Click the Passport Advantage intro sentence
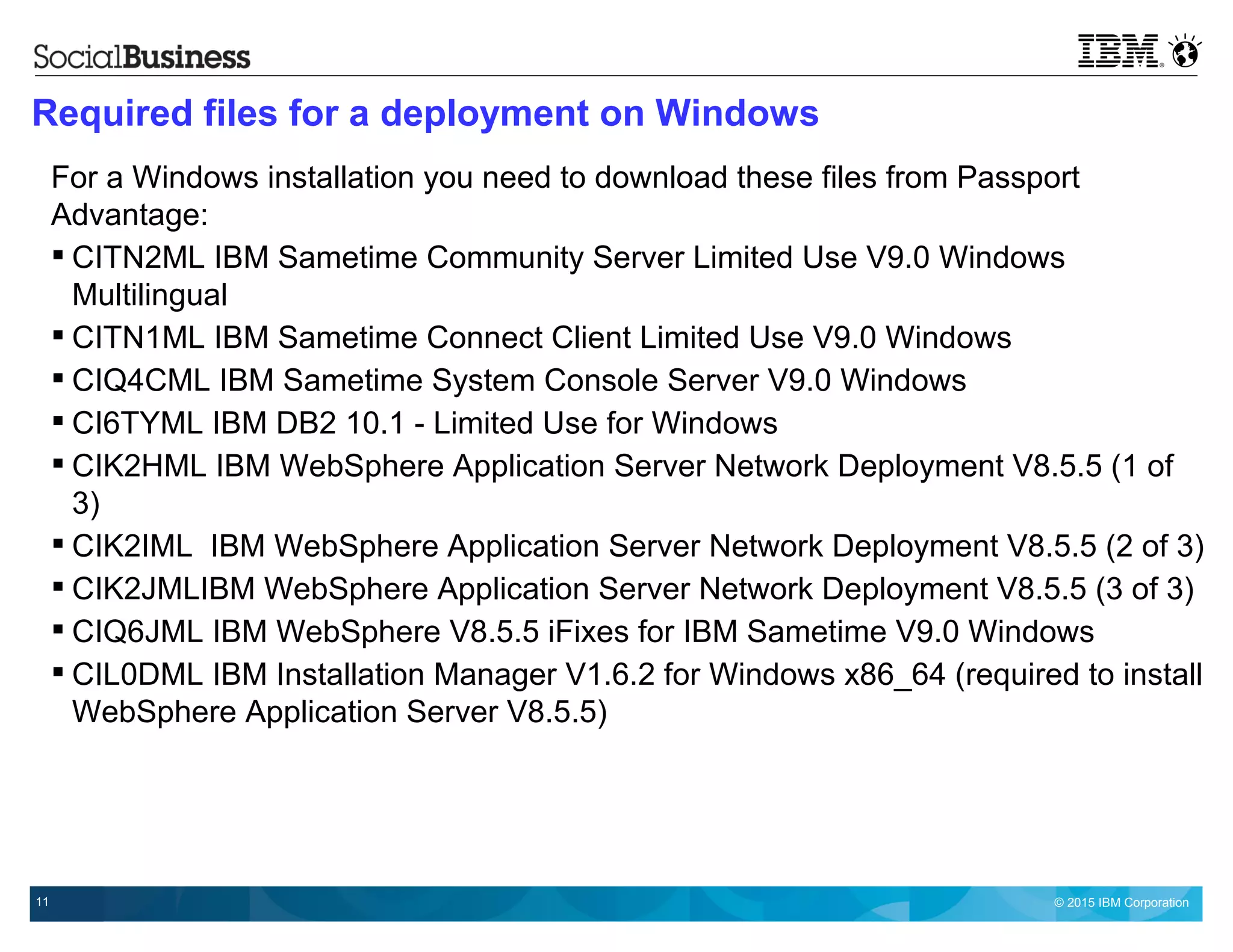Screen dimensions: 1233x952 [x=565, y=196]
